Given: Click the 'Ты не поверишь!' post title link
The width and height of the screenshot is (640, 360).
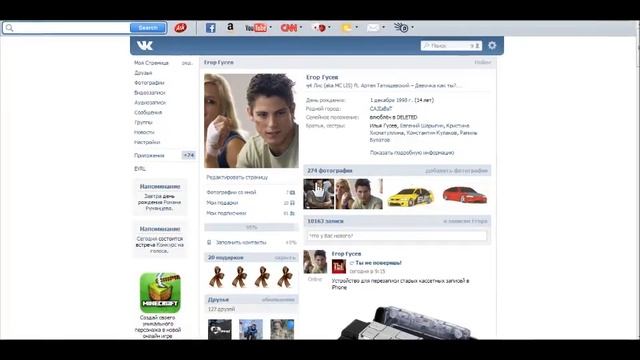Looking at the screenshot, I should pos(378,263).
